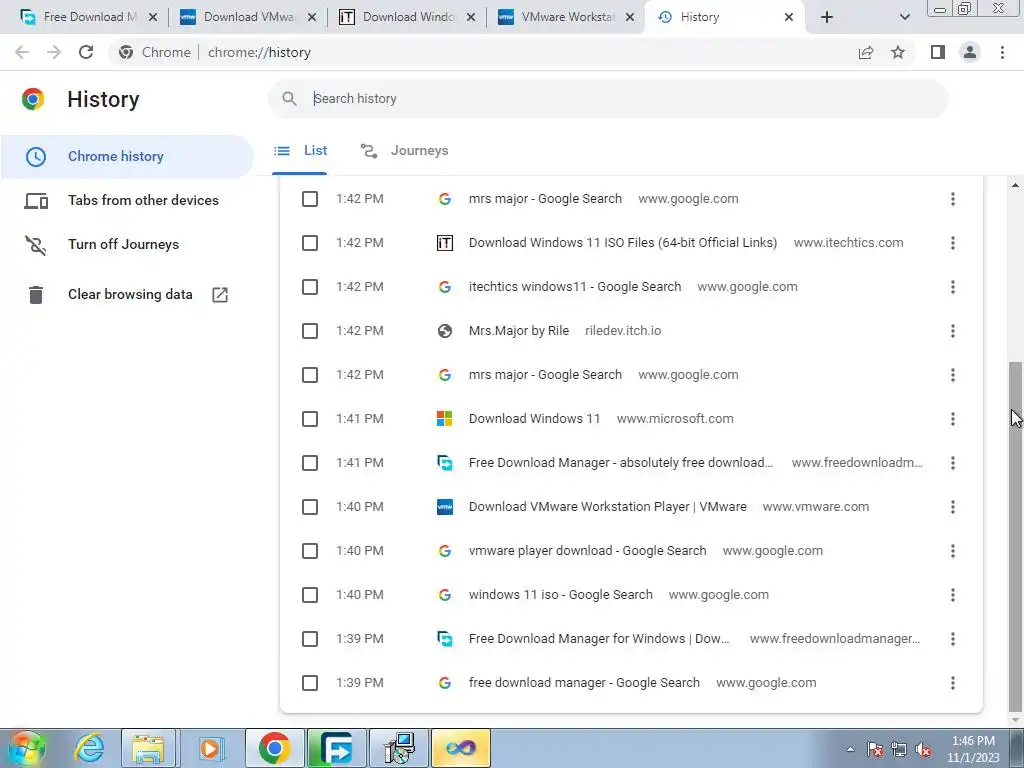Open Download VMware Workstation Player link

click(x=607, y=507)
